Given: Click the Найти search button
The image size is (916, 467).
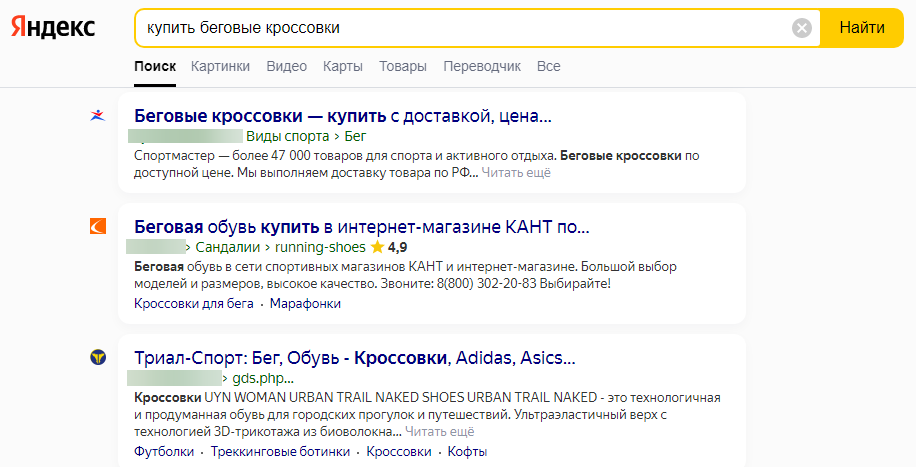Looking at the screenshot, I should click(x=862, y=27).
